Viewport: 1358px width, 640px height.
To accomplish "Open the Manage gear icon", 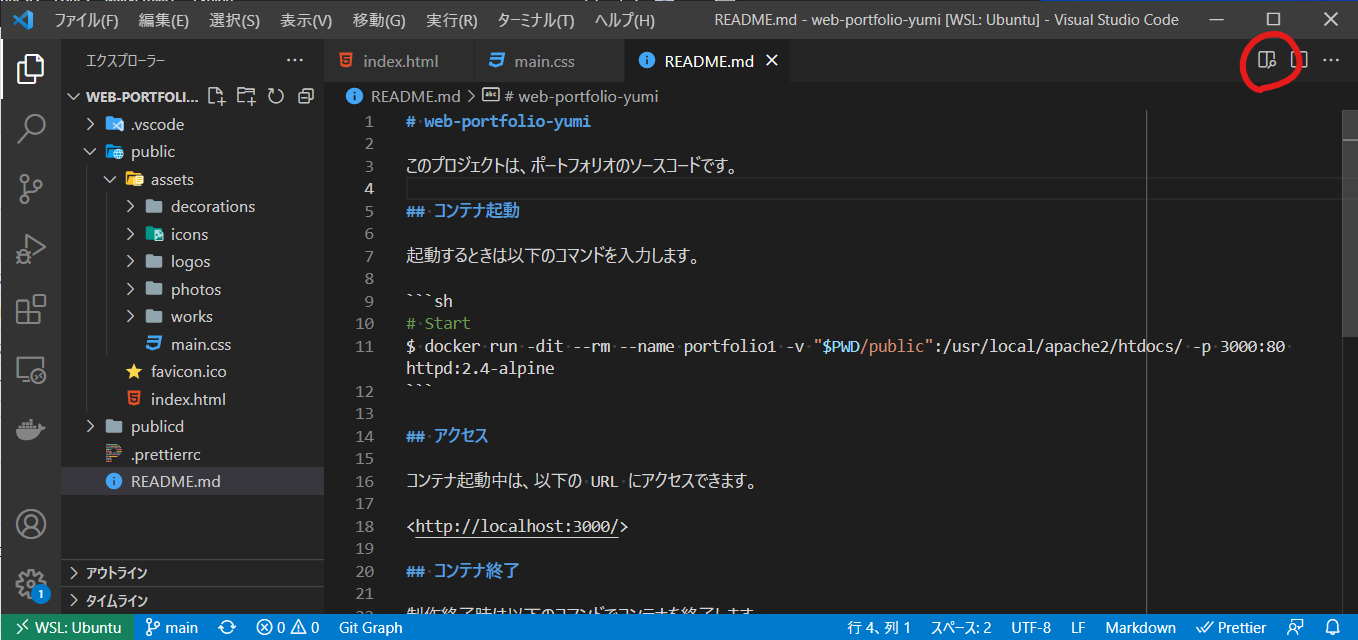I will (x=30, y=584).
